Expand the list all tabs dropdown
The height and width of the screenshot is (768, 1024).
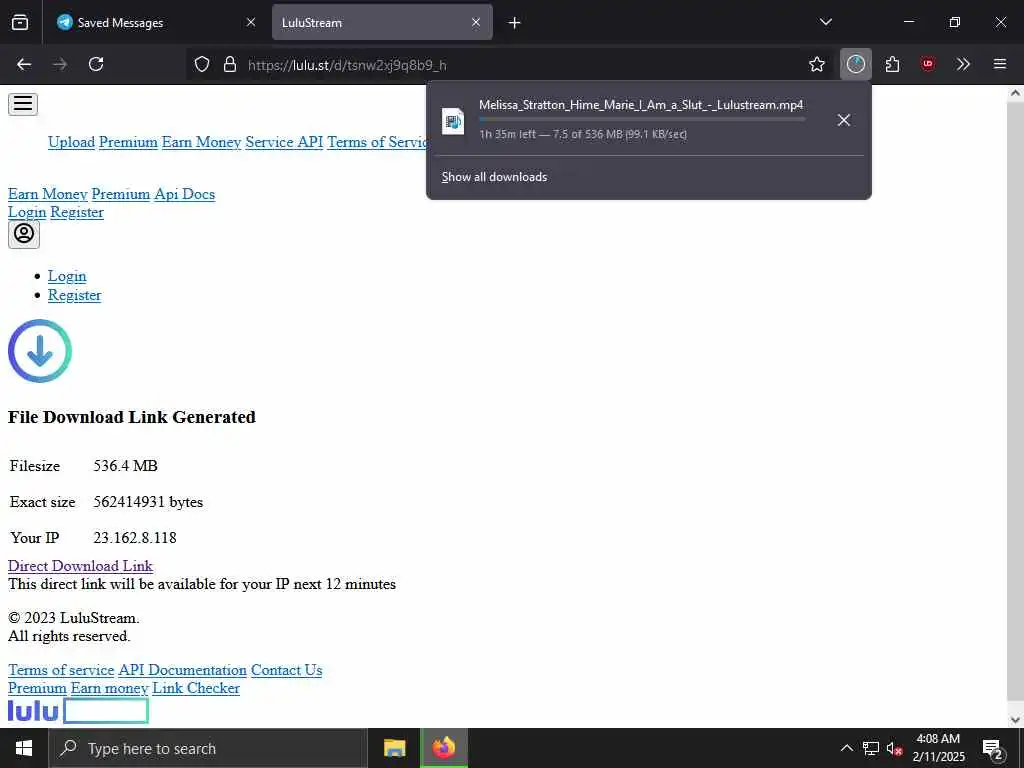(825, 22)
